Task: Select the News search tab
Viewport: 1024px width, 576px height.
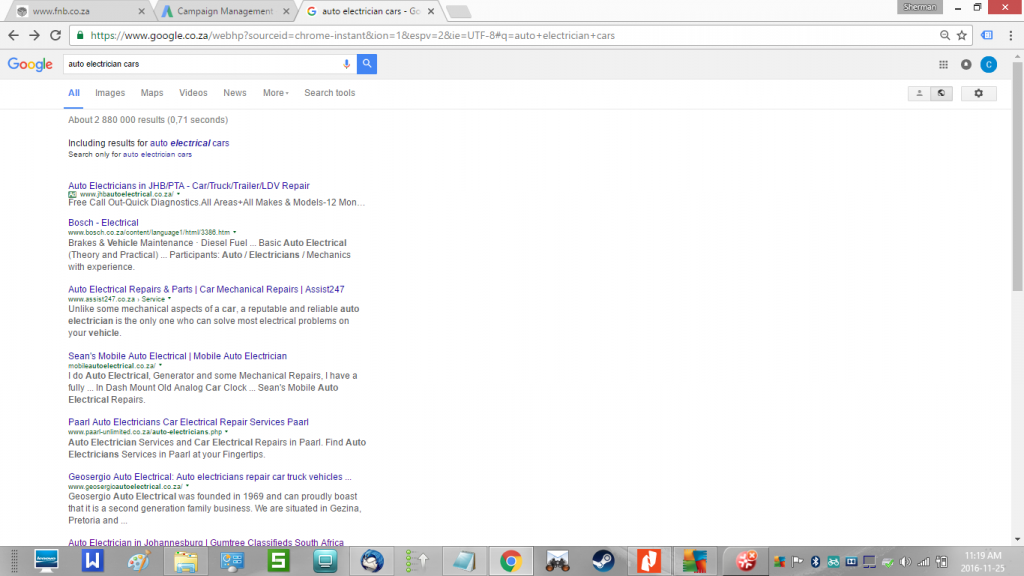Action: click(234, 93)
